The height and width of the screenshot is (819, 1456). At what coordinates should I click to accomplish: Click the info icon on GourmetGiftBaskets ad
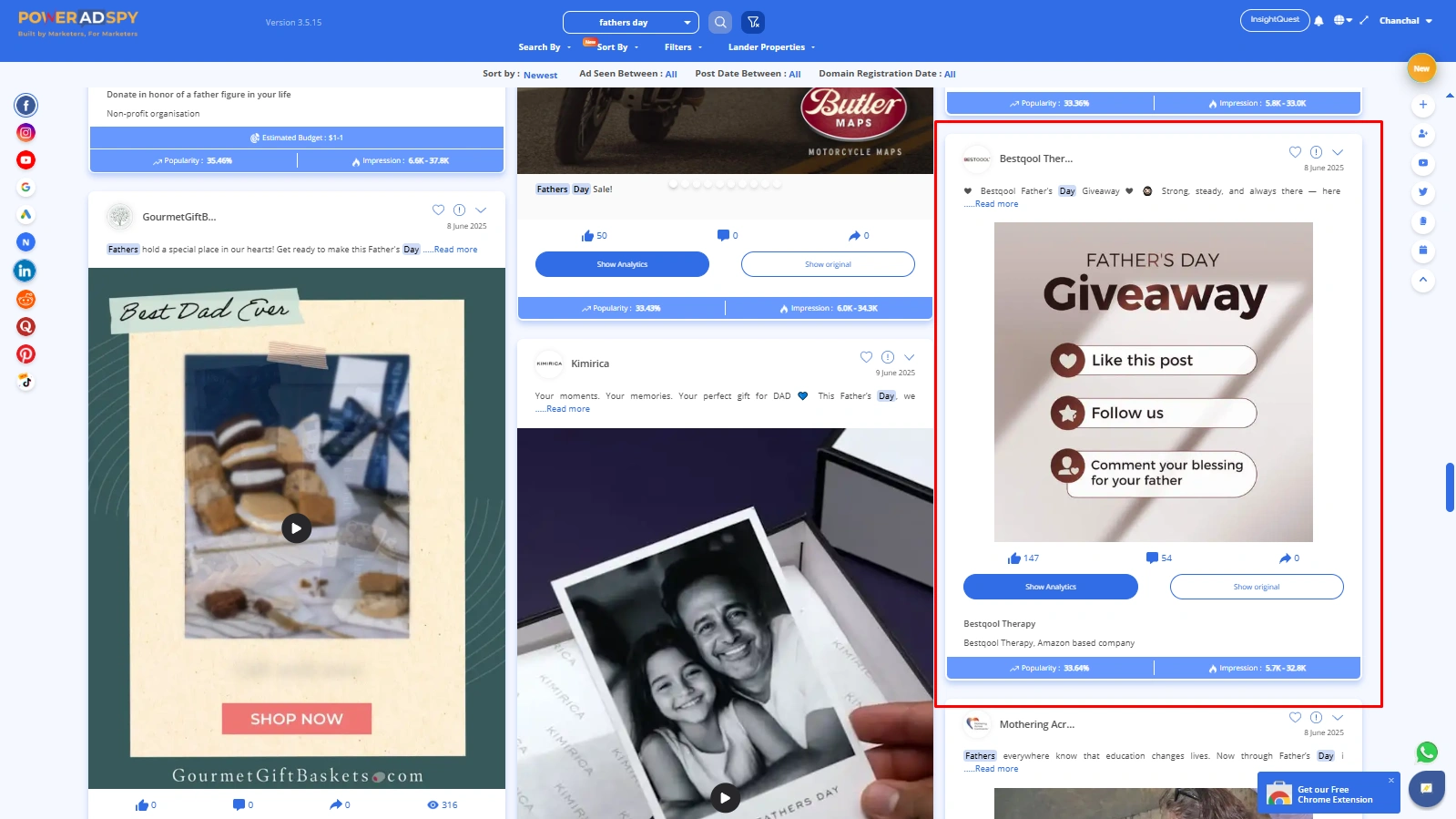coord(459,210)
